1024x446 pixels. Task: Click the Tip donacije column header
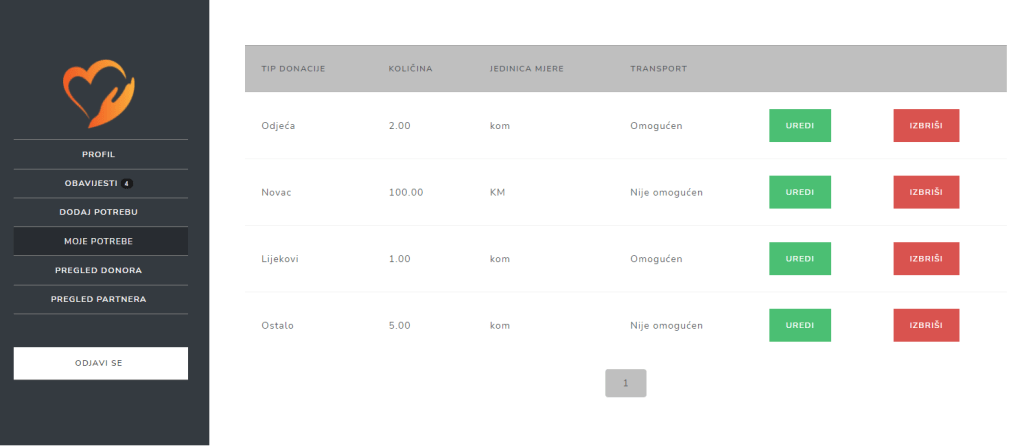click(x=293, y=69)
